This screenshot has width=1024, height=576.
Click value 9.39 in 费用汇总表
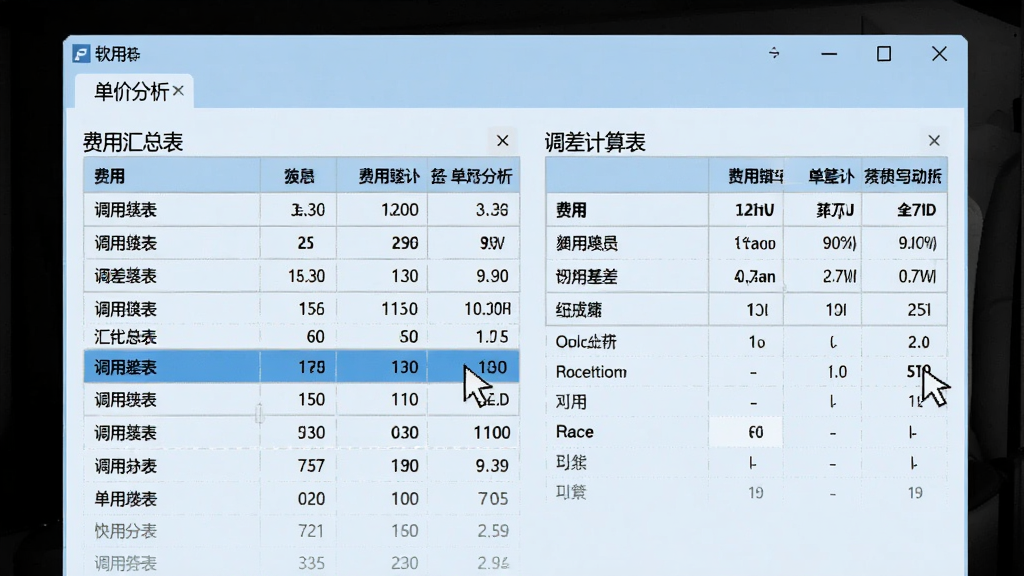[x=492, y=466]
